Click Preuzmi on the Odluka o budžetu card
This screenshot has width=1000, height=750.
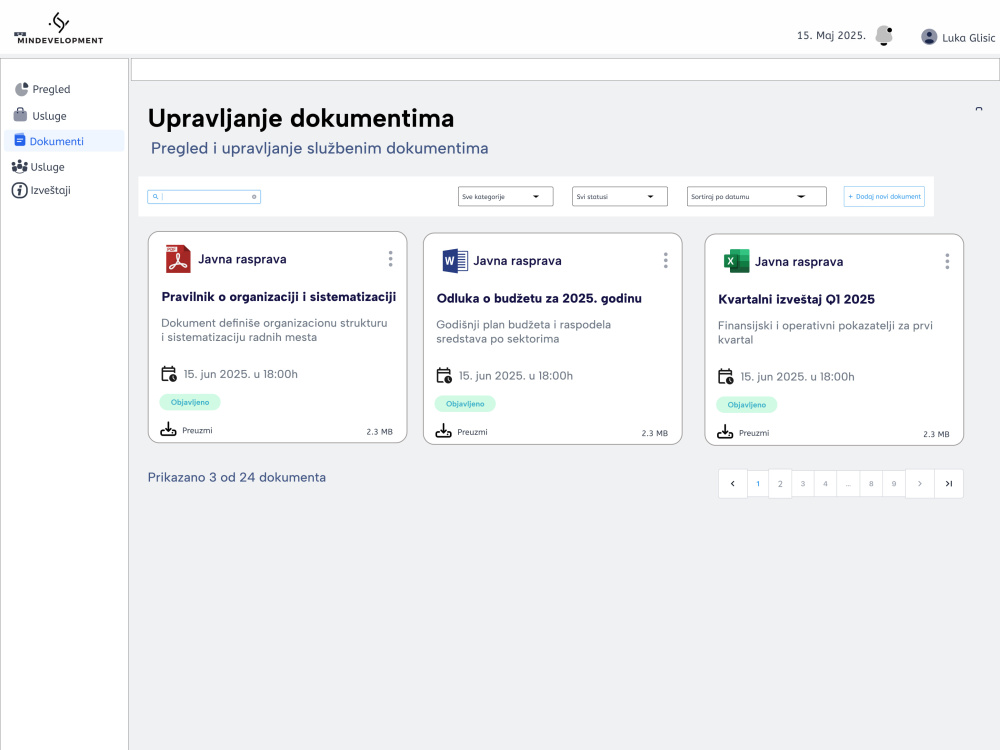472,432
